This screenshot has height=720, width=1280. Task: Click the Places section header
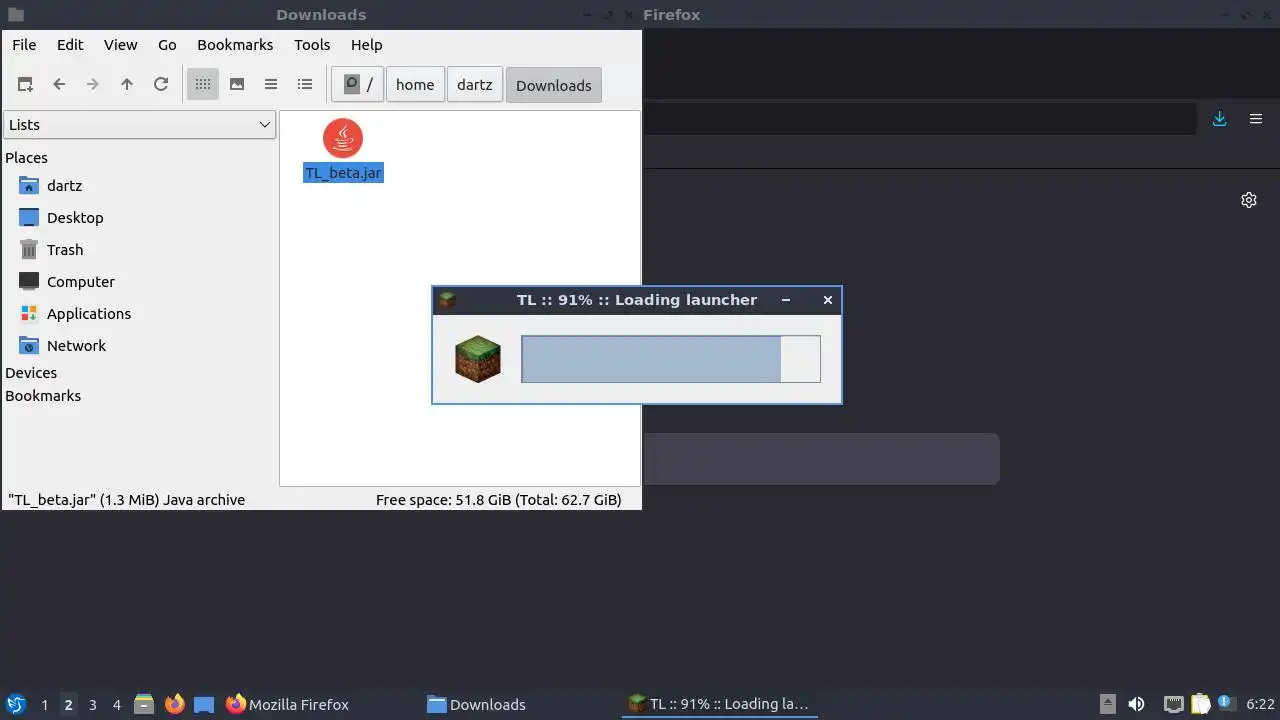26,158
